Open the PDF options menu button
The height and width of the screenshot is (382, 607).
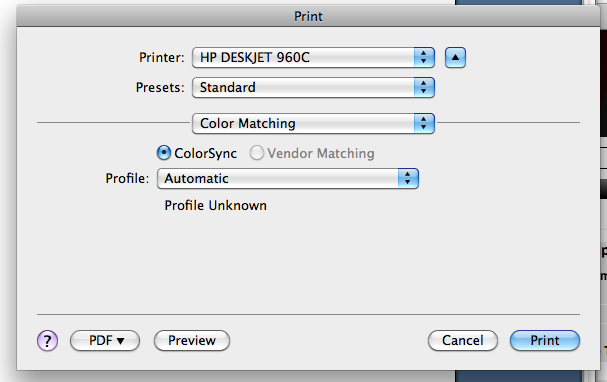105,341
